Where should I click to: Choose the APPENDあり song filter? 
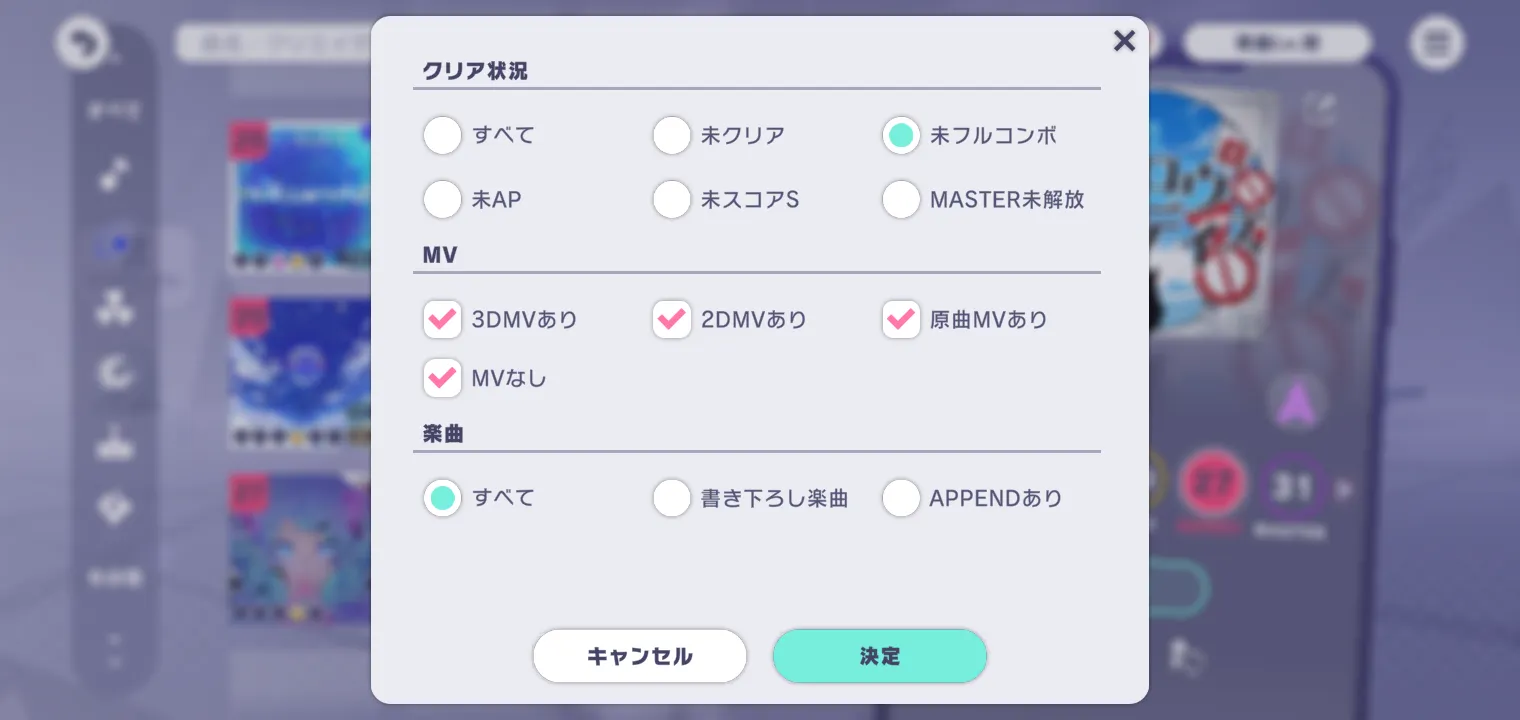(x=901, y=498)
